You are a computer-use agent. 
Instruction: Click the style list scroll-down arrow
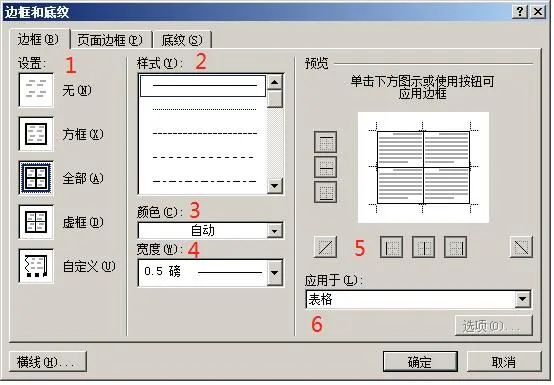pyautogui.click(x=275, y=185)
